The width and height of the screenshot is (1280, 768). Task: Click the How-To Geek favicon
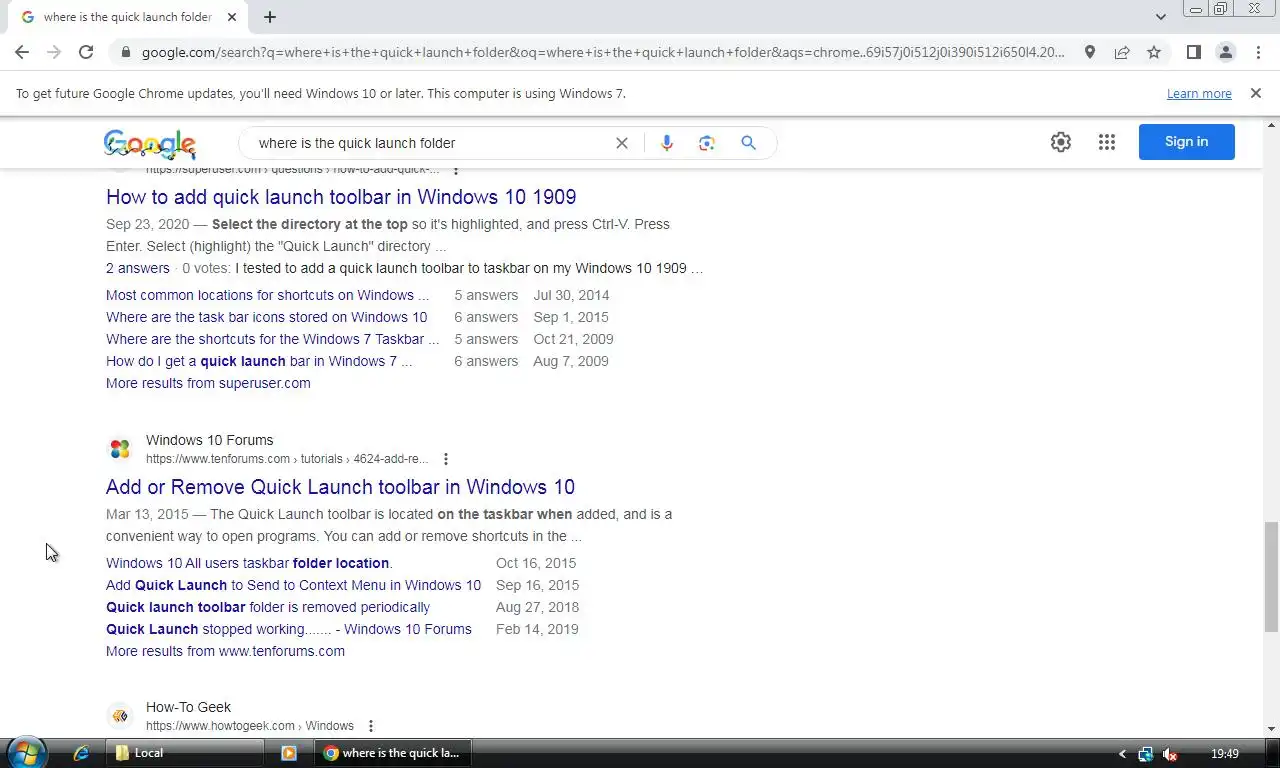(x=120, y=716)
